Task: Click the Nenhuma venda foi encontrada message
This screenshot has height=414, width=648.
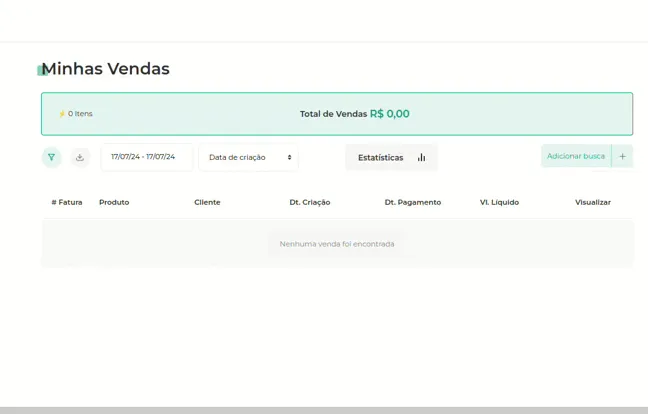Action: (337, 244)
